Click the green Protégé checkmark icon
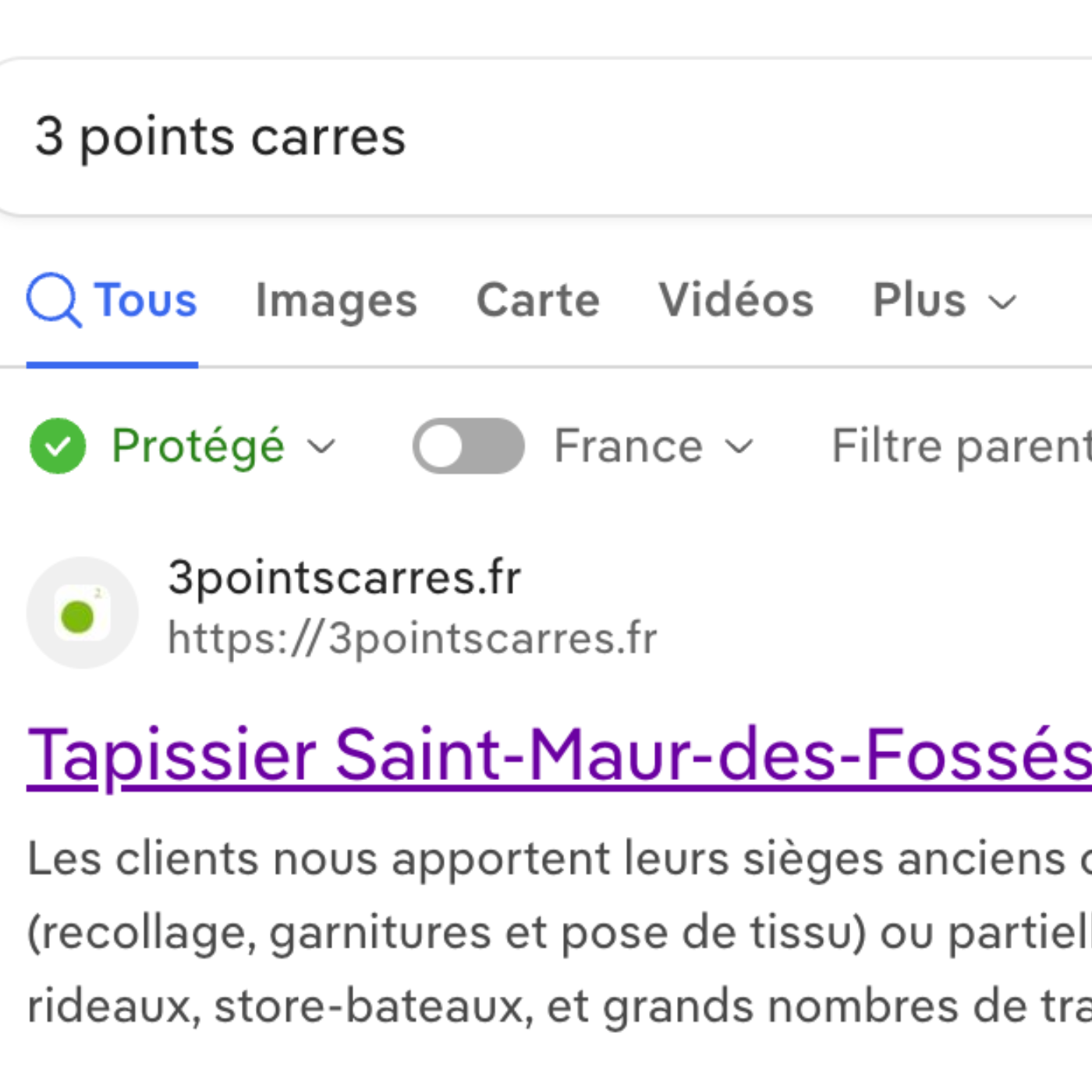1092x1092 pixels. (x=58, y=446)
